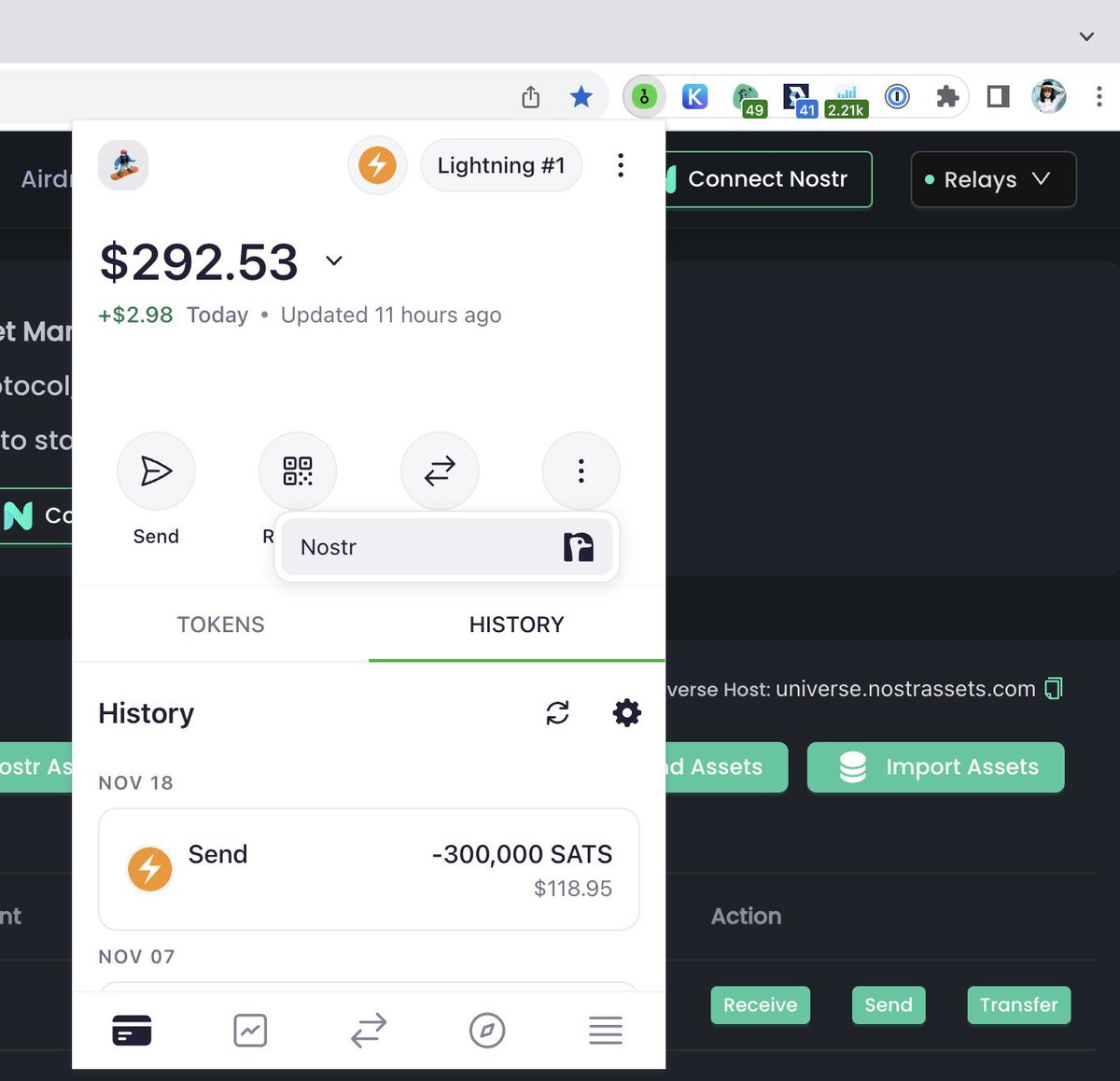The image size is (1120, 1081).
Task: Click the green Transfer action button
Action: [x=1019, y=1005]
